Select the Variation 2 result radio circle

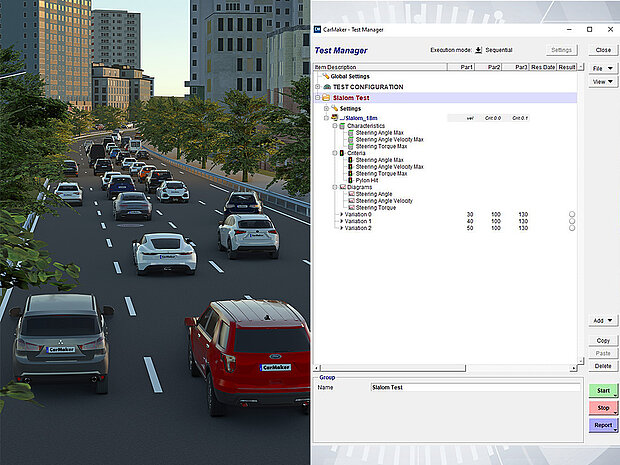571,229
